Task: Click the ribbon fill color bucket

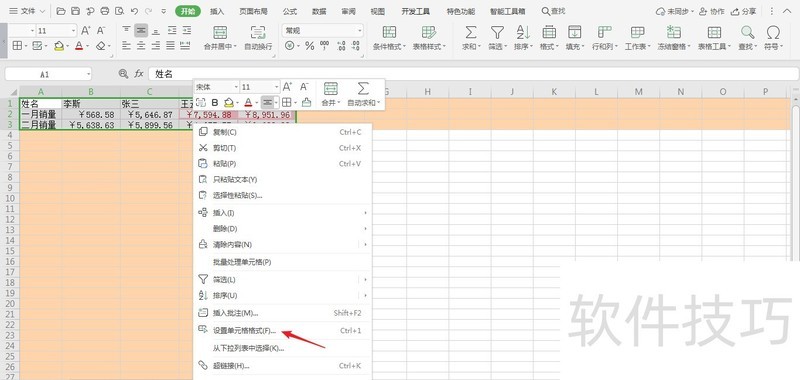Action: [59, 46]
